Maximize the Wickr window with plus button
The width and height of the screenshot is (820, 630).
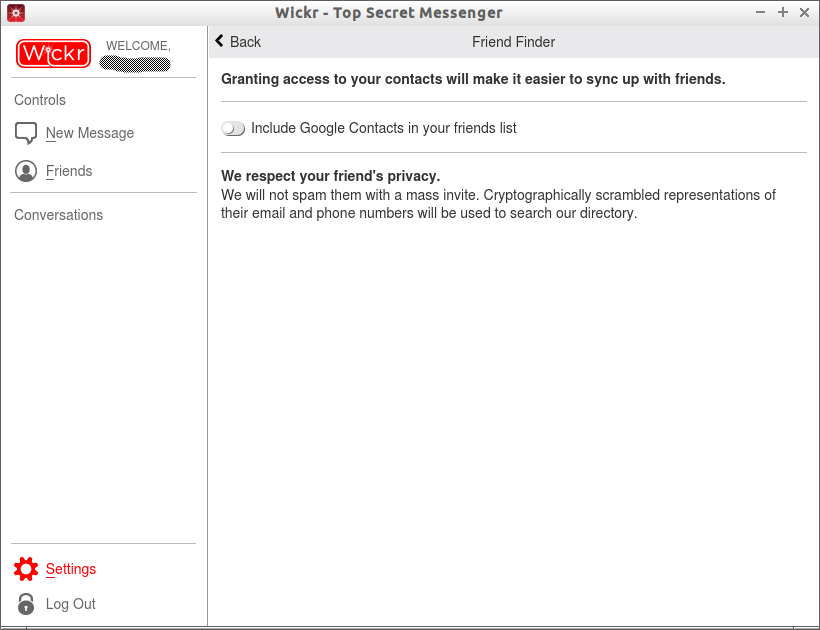click(783, 12)
